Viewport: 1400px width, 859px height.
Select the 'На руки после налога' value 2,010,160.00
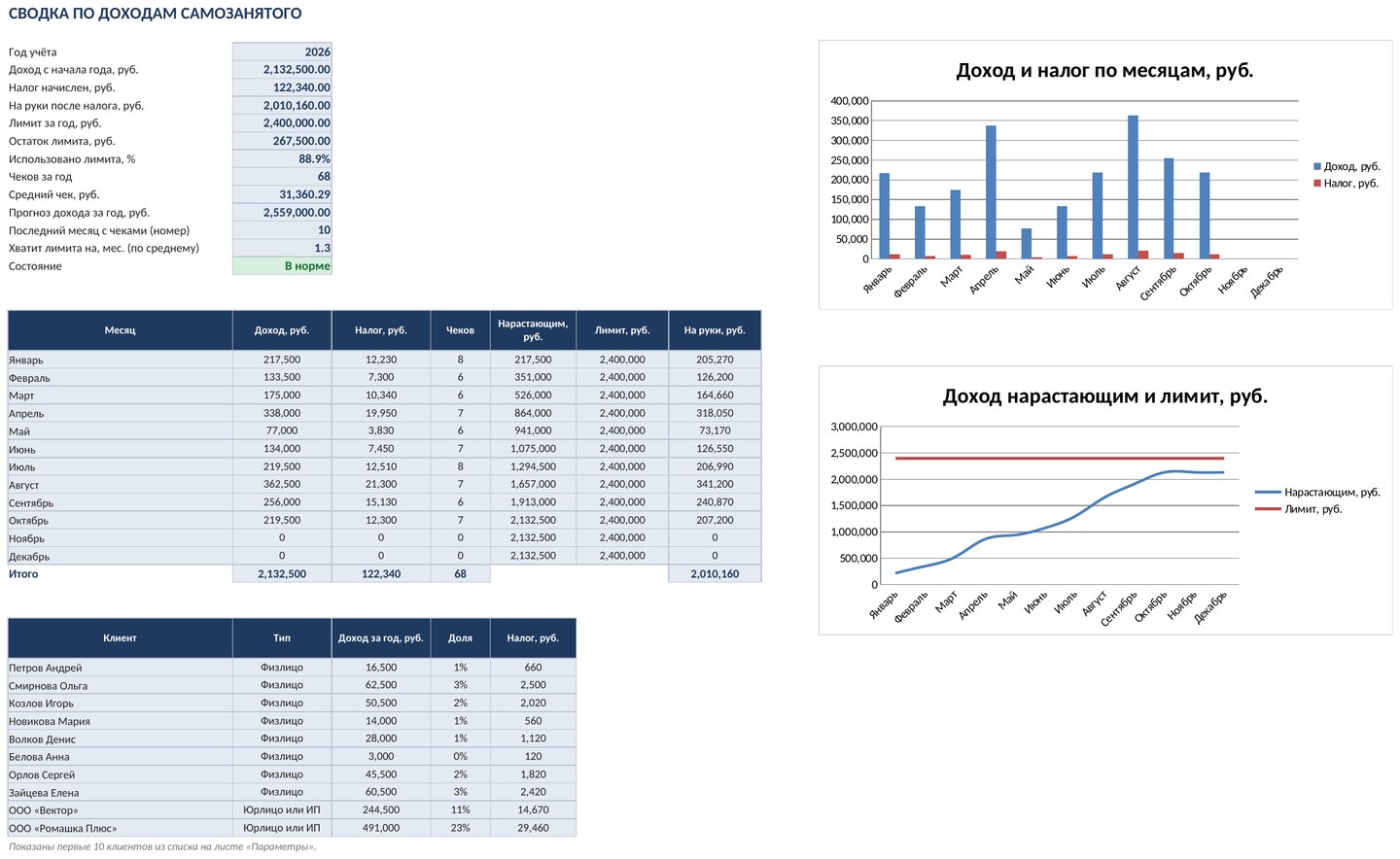[x=282, y=105]
